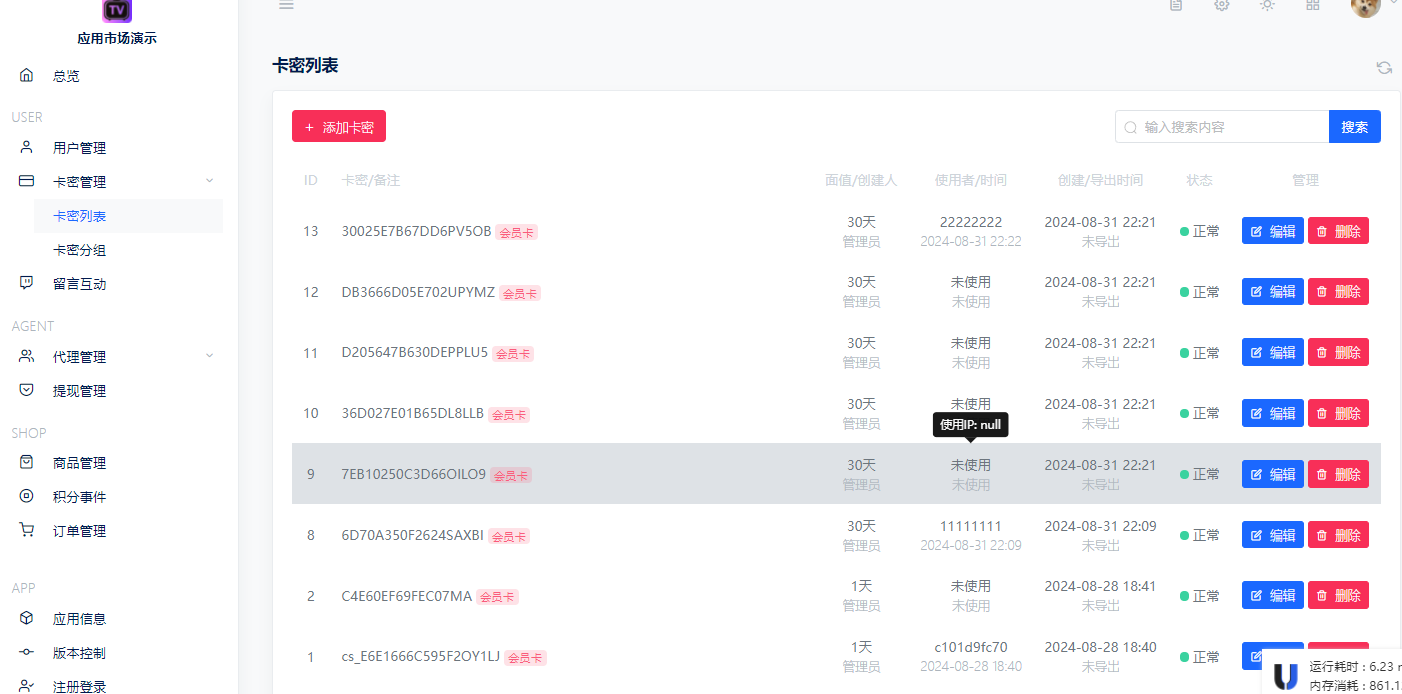
Task: Delete the card with ID 9
Action: click(1338, 474)
